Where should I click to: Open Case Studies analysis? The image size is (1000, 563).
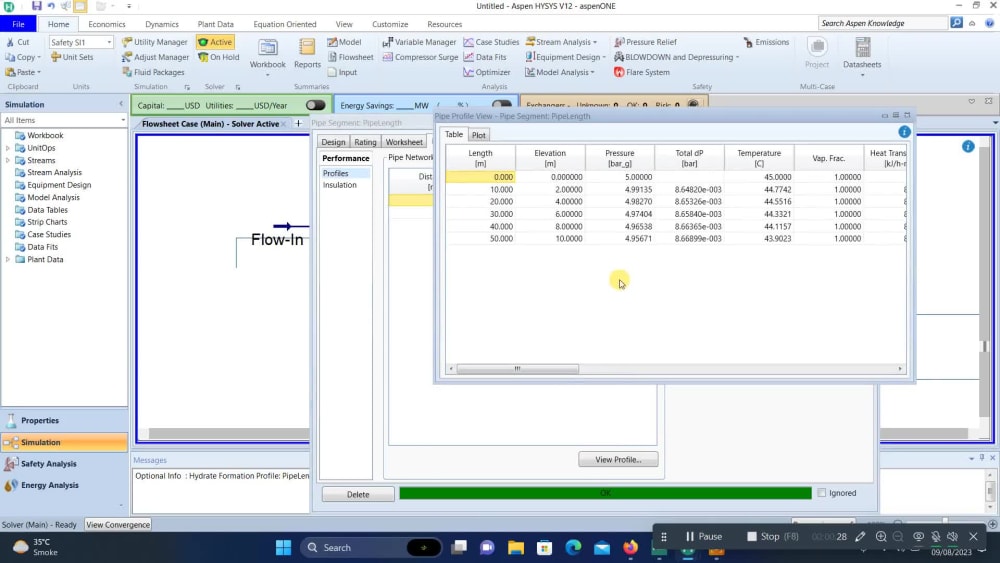click(491, 42)
